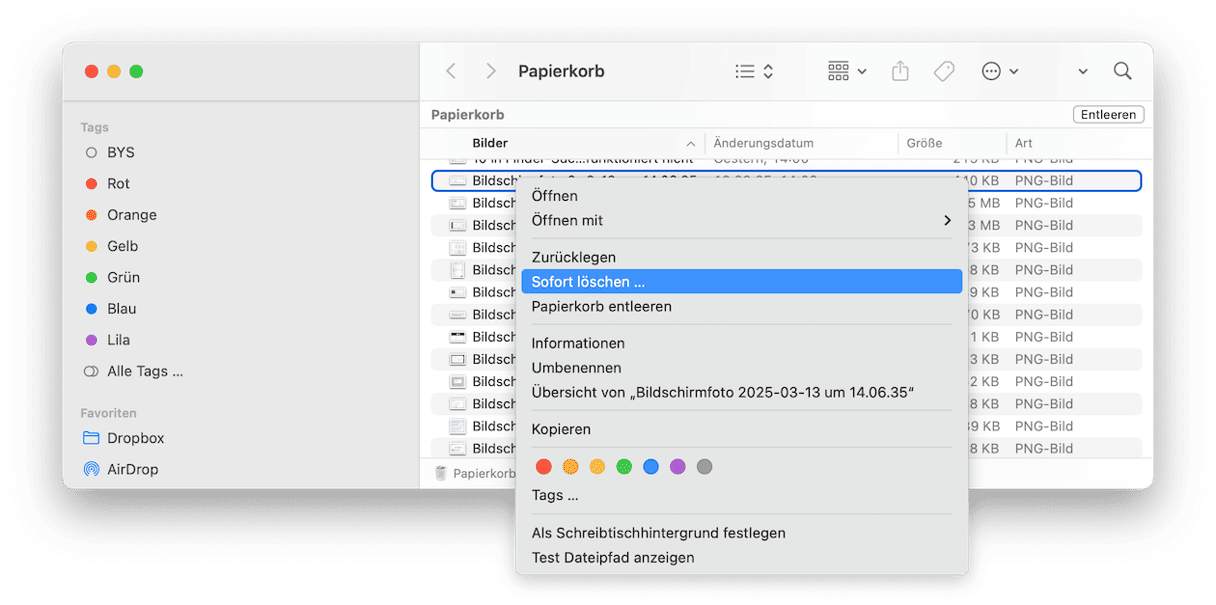Click the red close window button
The height and width of the screenshot is (605, 1216).
coord(92,71)
